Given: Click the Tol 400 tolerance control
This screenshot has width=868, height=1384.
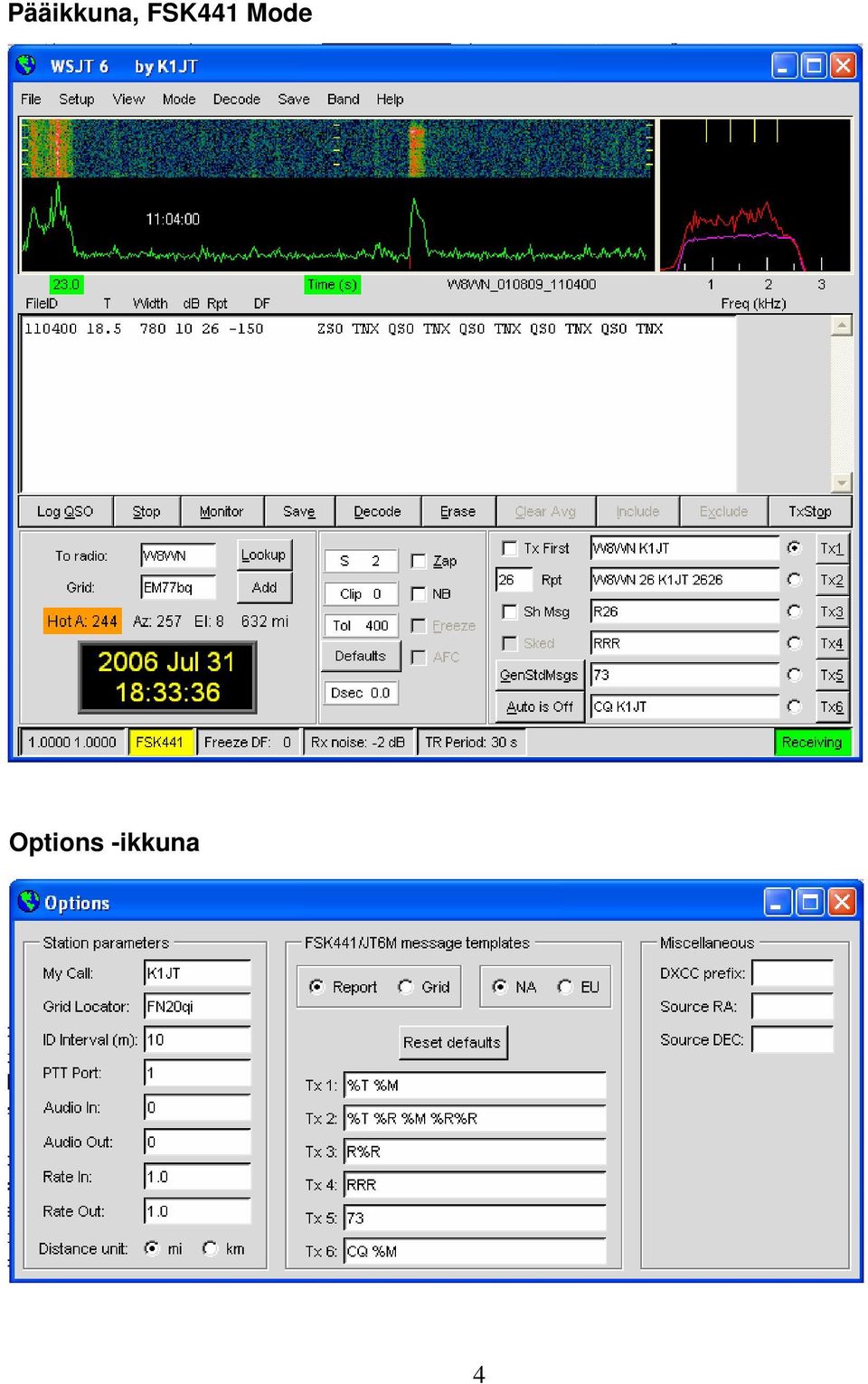Looking at the screenshot, I should pyautogui.click(x=361, y=625).
